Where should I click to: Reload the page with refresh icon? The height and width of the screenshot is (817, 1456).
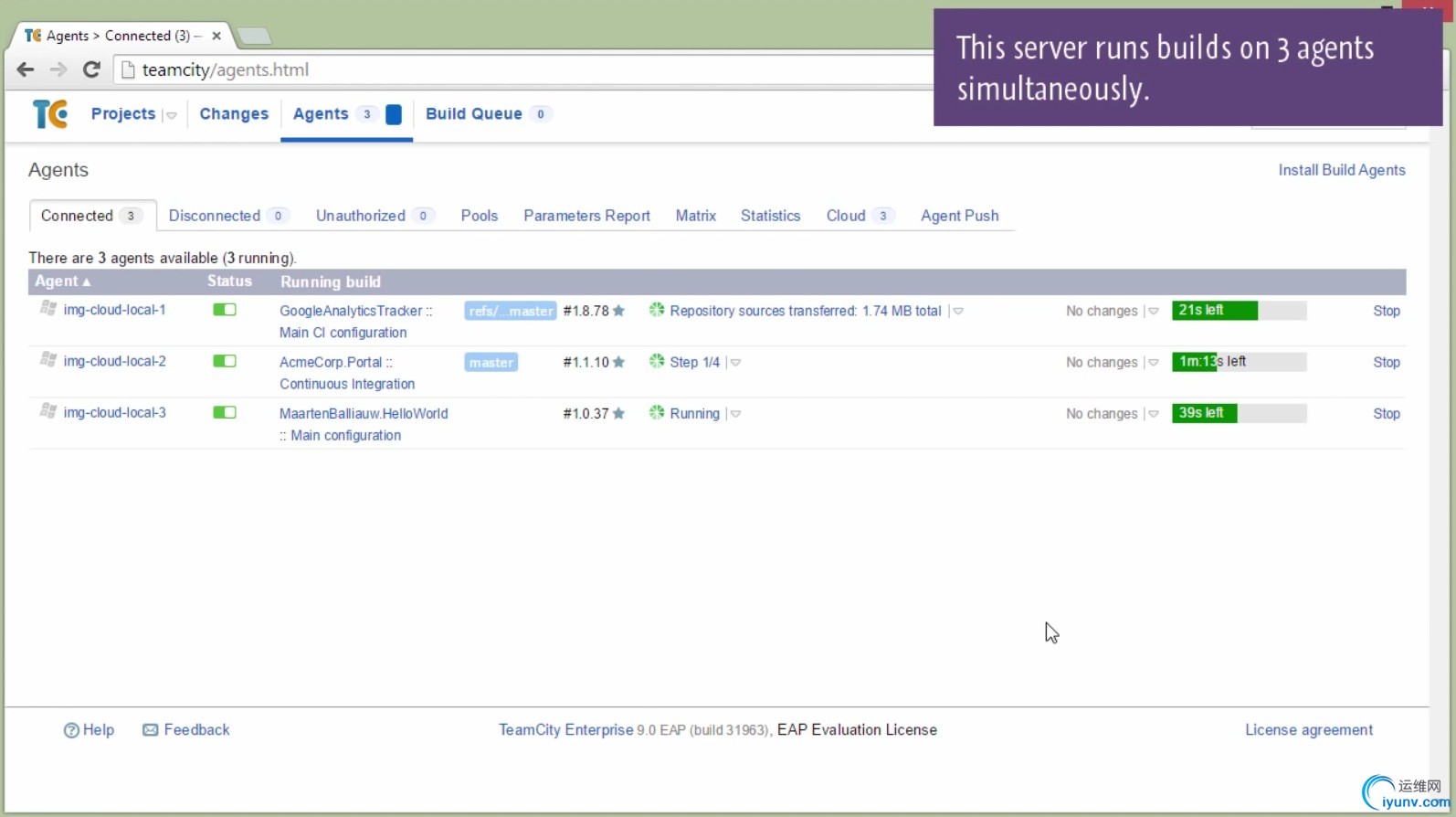(91, 69)
